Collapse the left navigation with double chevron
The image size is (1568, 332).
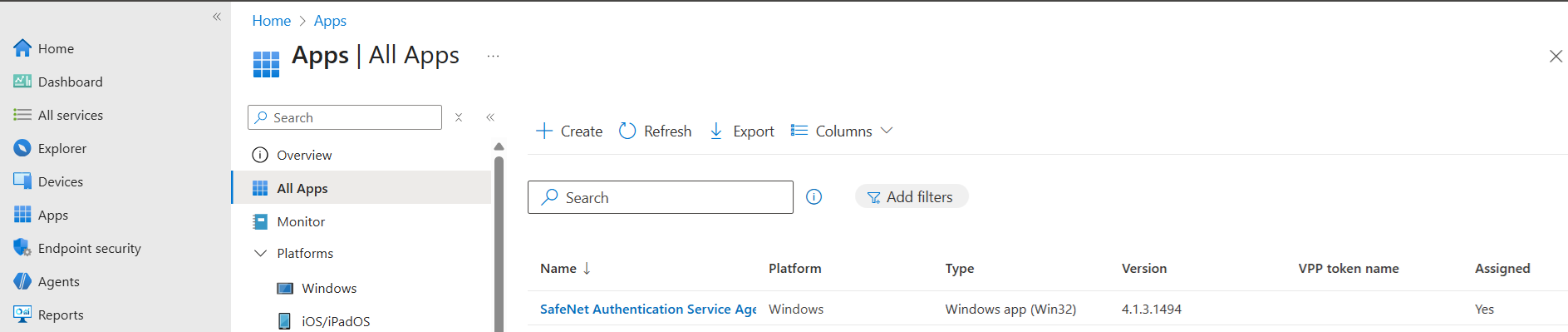pos(217,17)
